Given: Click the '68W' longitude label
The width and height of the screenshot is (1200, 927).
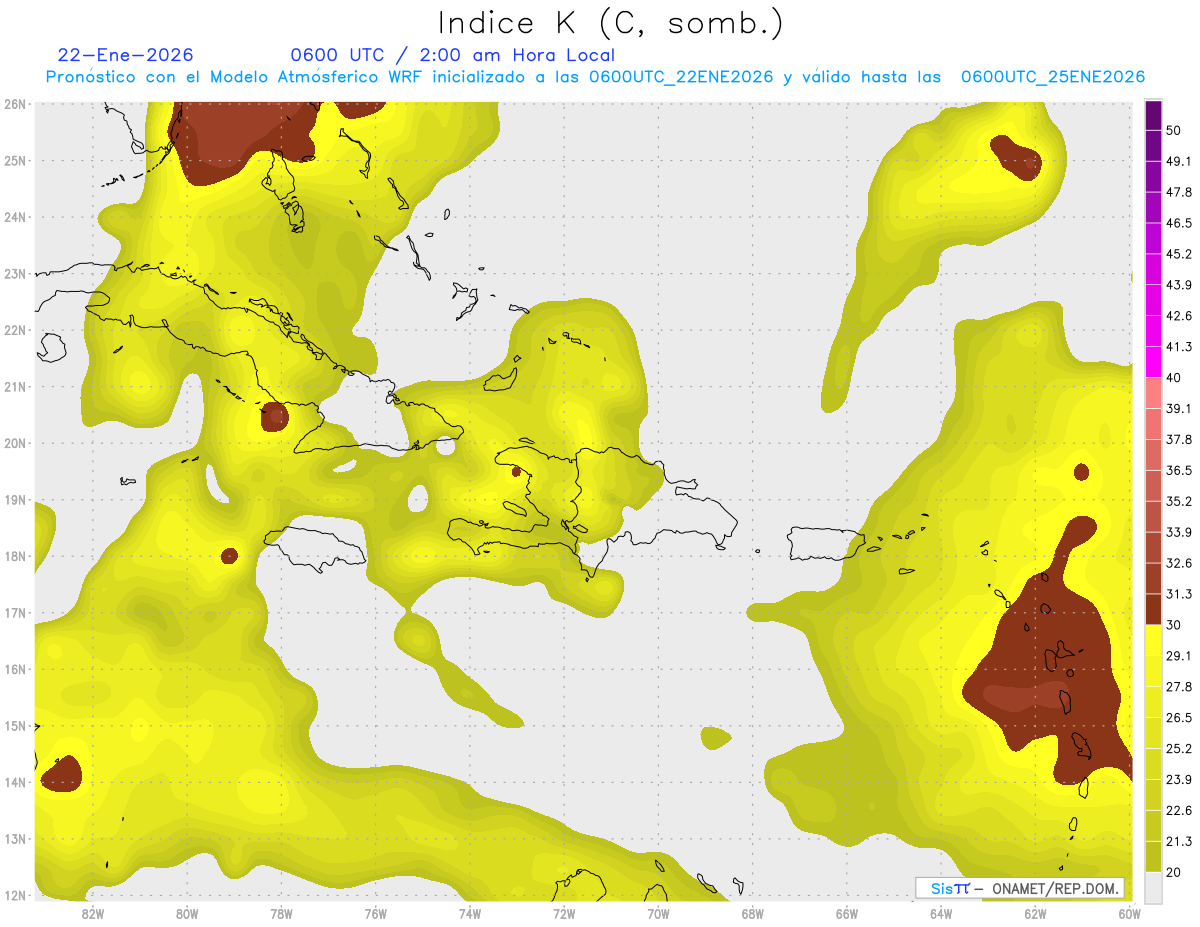Looking at the screenshot, I should [753, 913].
